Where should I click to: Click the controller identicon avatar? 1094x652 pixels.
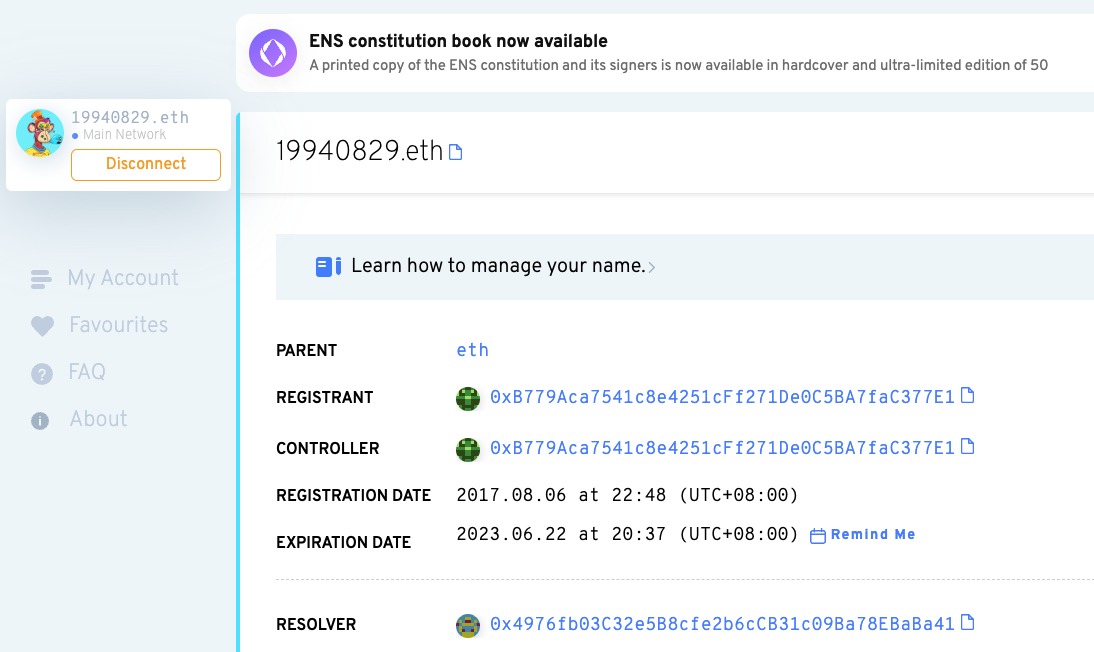(x=468, y=449)
